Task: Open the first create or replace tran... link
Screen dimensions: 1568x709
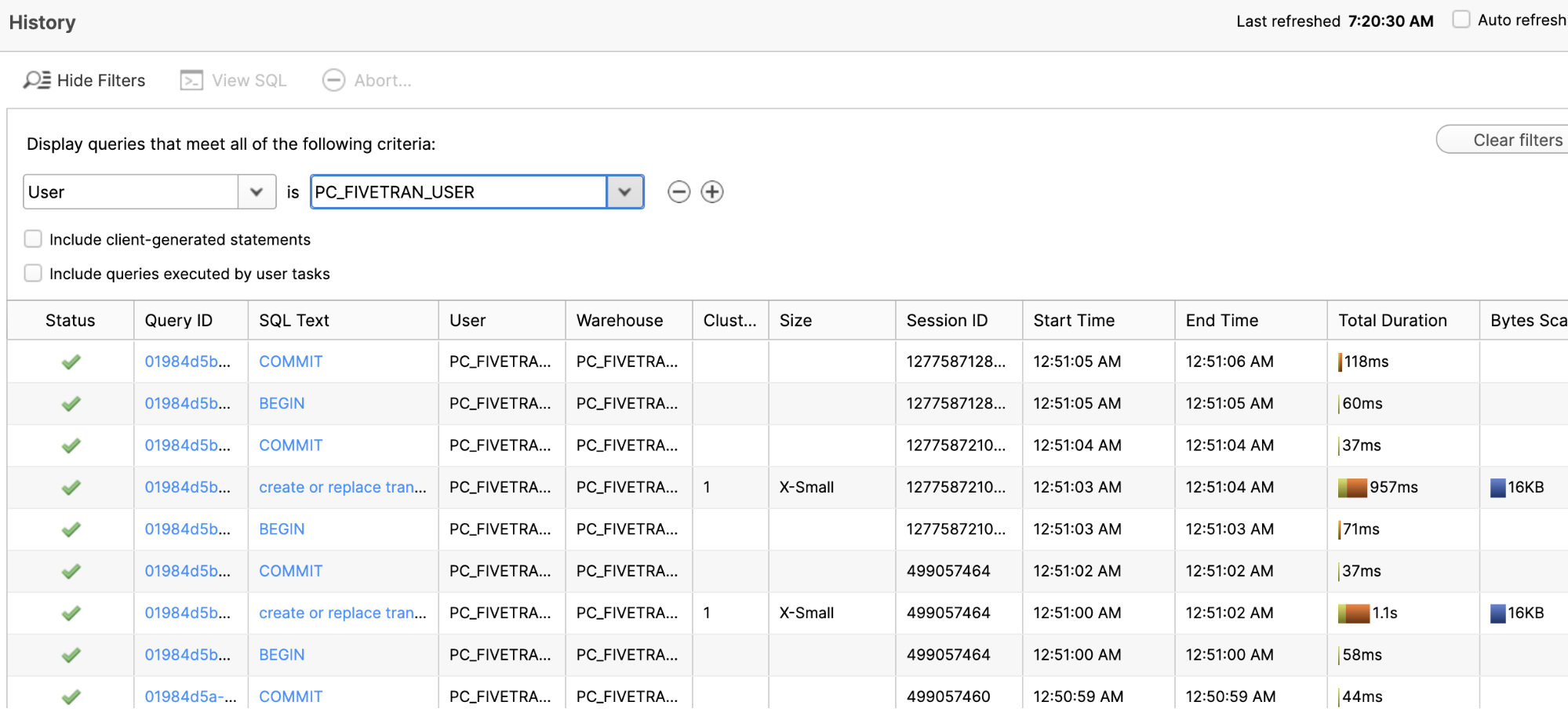Action: coord(342,487)
